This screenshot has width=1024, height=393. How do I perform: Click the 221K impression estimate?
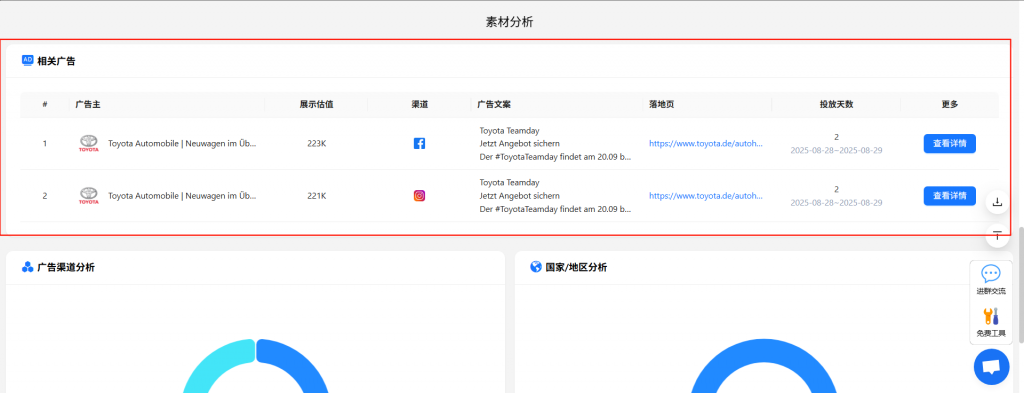(316, 195)
